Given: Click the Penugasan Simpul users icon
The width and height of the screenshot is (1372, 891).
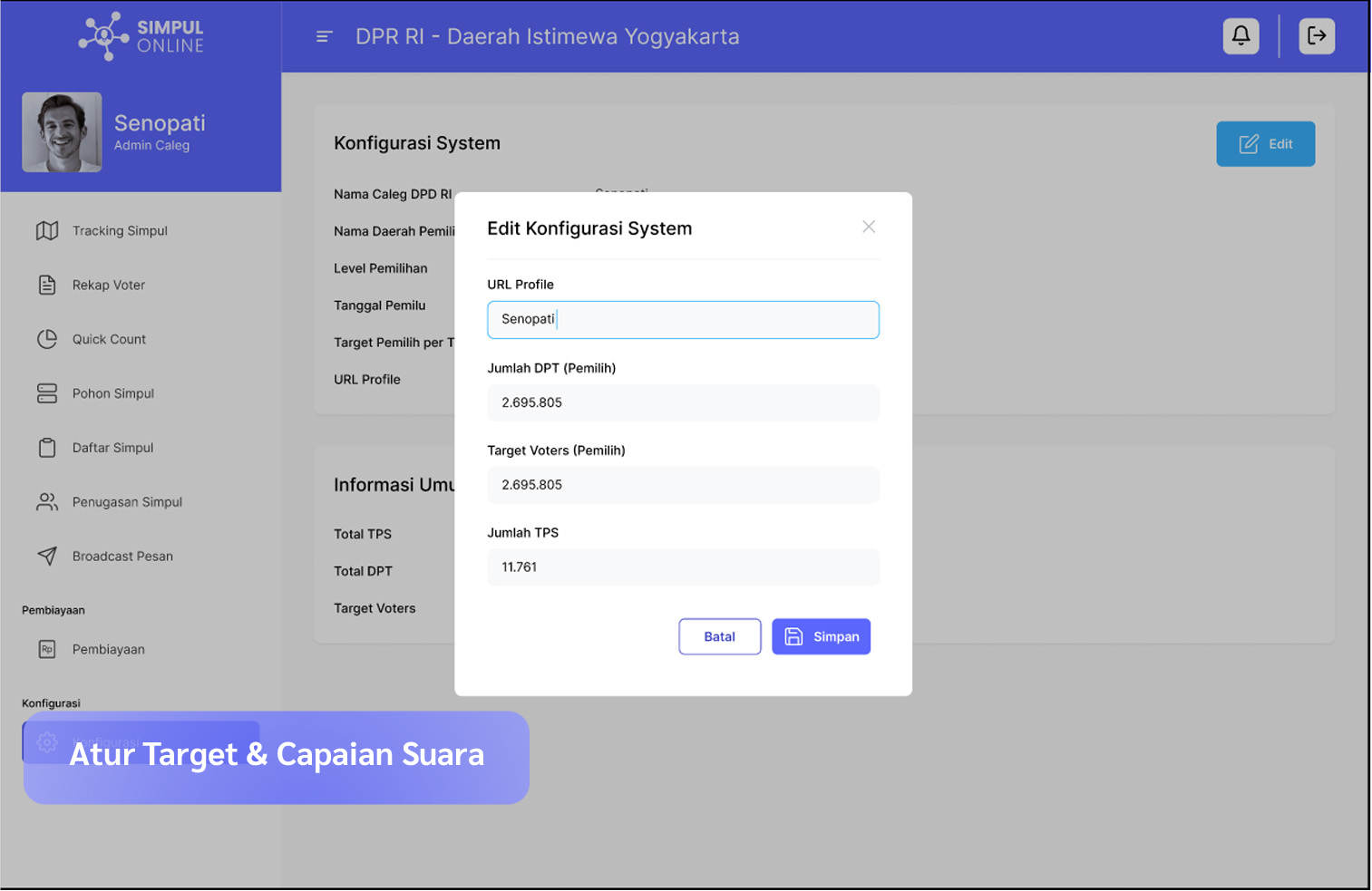Looking at the screenshot, I should (47, 502).
